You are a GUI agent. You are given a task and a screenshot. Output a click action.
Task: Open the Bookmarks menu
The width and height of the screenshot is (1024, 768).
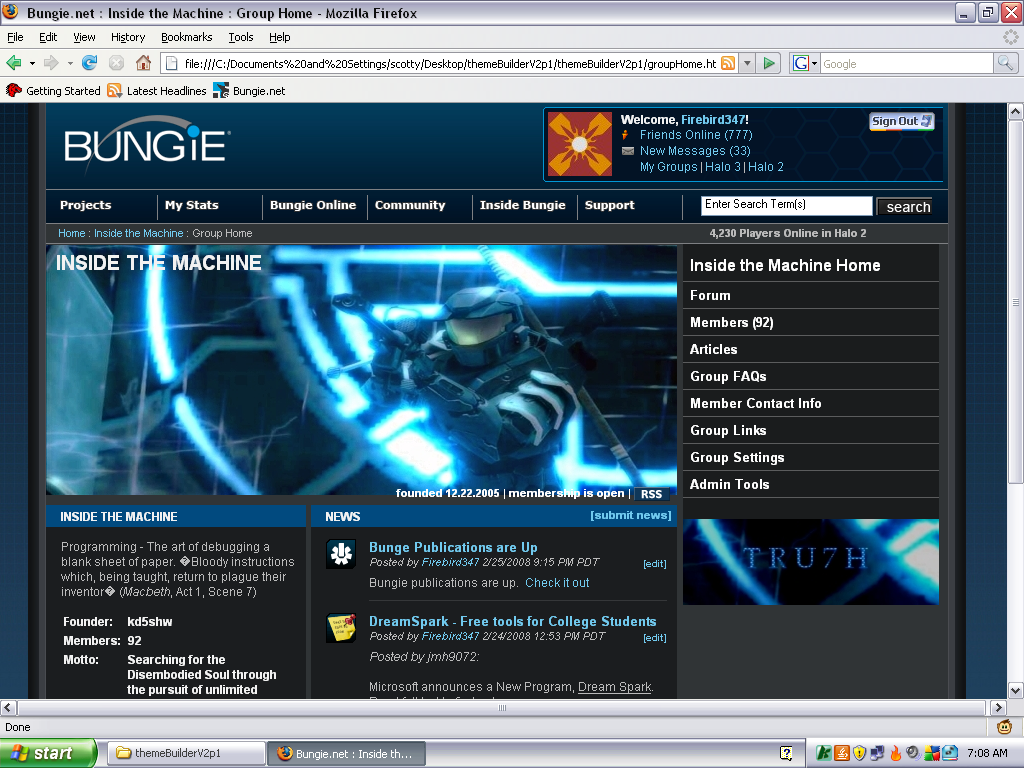click(x=186, y=37)
